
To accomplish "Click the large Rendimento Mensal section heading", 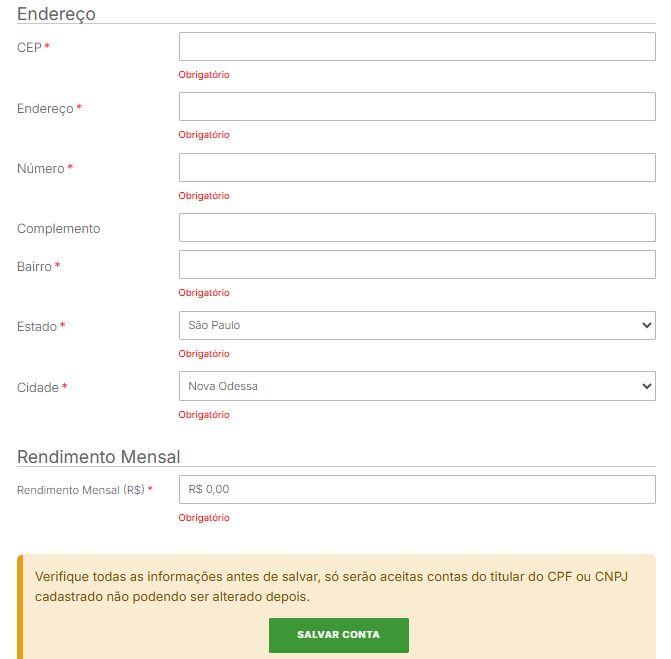I will point(98,457).
